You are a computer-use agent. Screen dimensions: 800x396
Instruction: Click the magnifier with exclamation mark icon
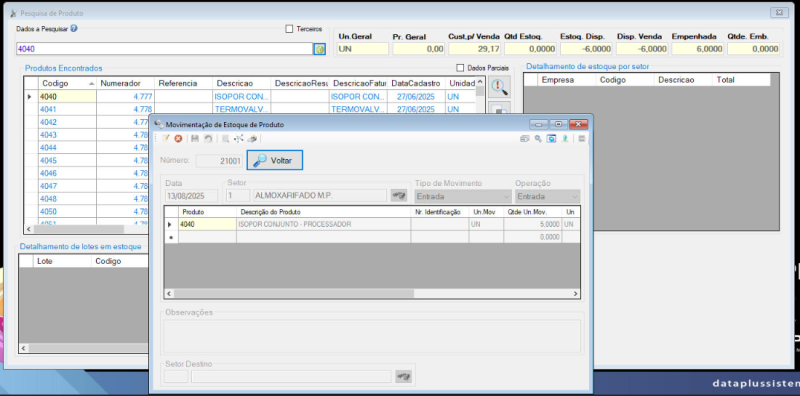pyautogui.click(x=499, y=87)
